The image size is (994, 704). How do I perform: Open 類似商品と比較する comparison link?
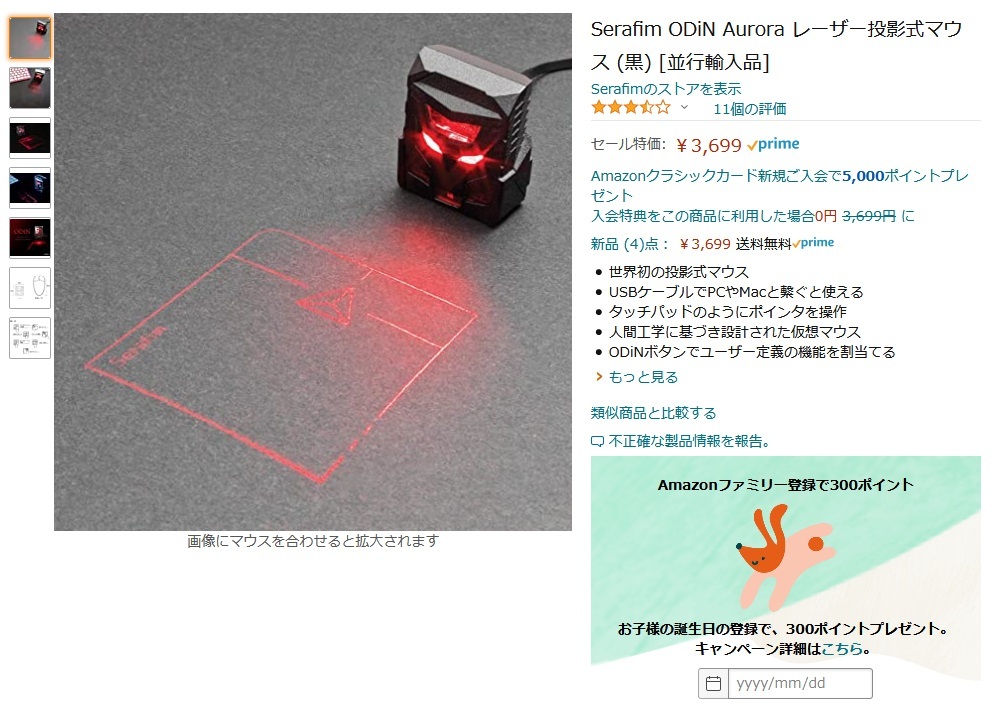point(654,413)
